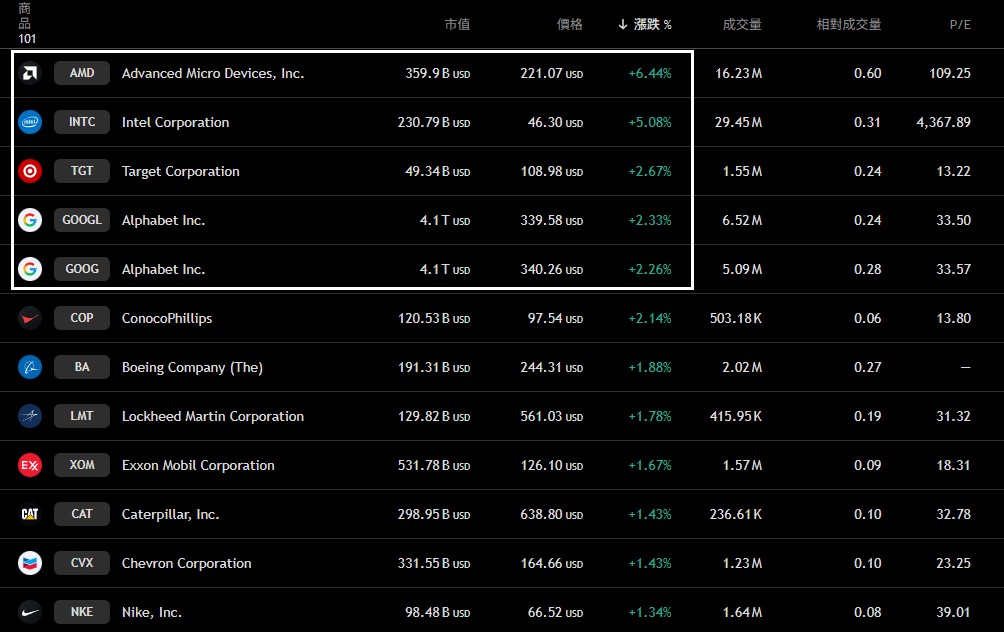Screen dimensions: 1004x632
Task: Click the ConocoPhillips logo icon
Action: pyautogui.click(x=30, y=318)
